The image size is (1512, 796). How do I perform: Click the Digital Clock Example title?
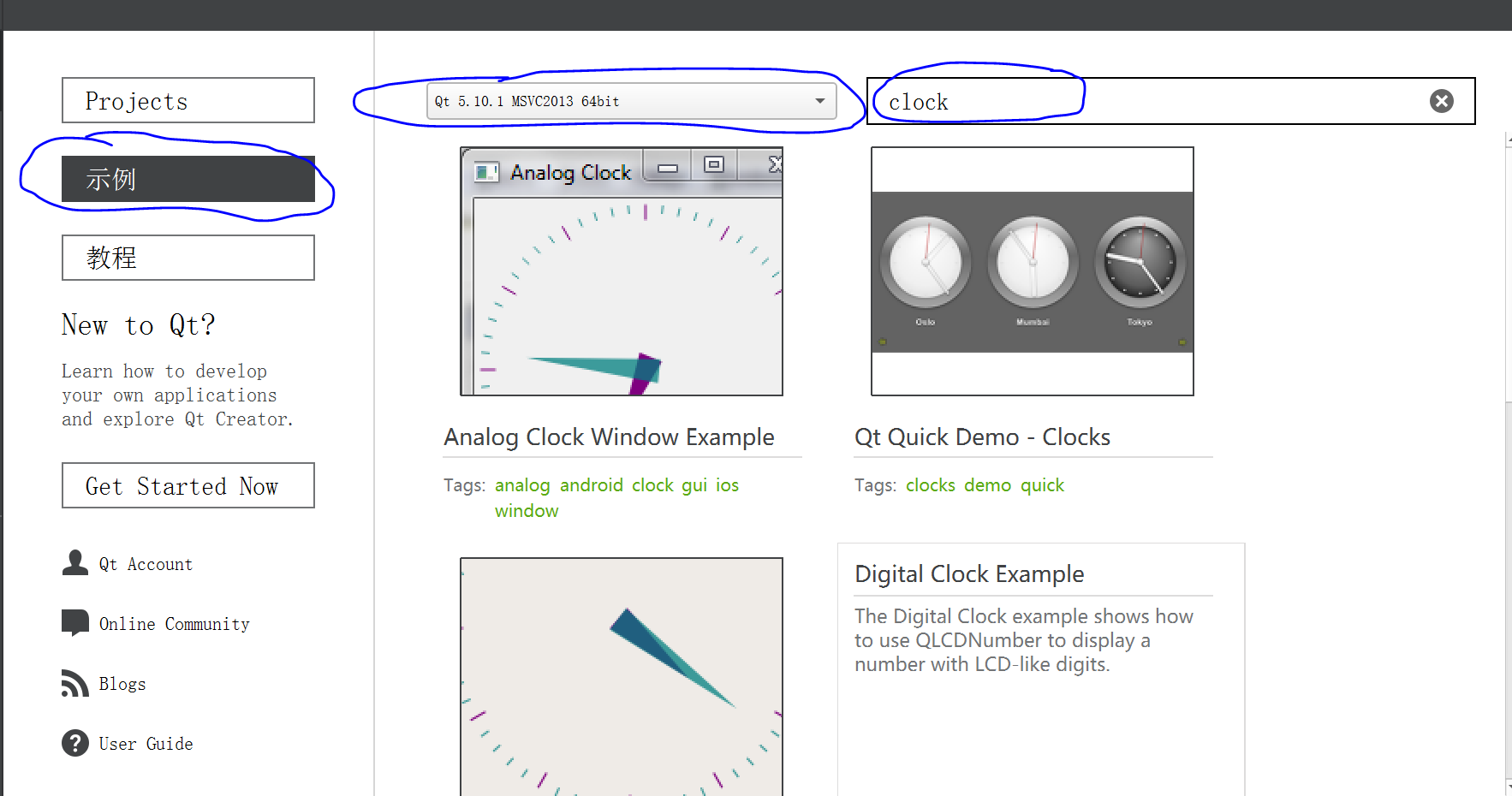pyautogui.click(x=969, y=574)
